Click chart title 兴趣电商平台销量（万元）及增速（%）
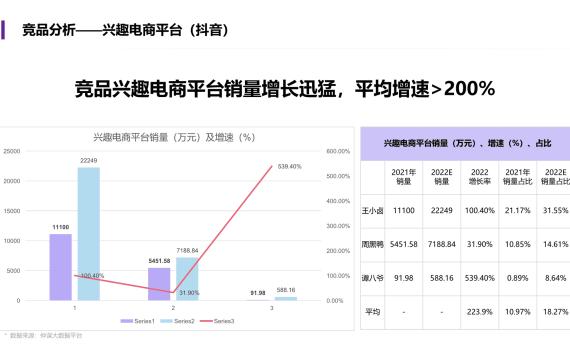Screen dimensions: 570x360 click(174, 137)
